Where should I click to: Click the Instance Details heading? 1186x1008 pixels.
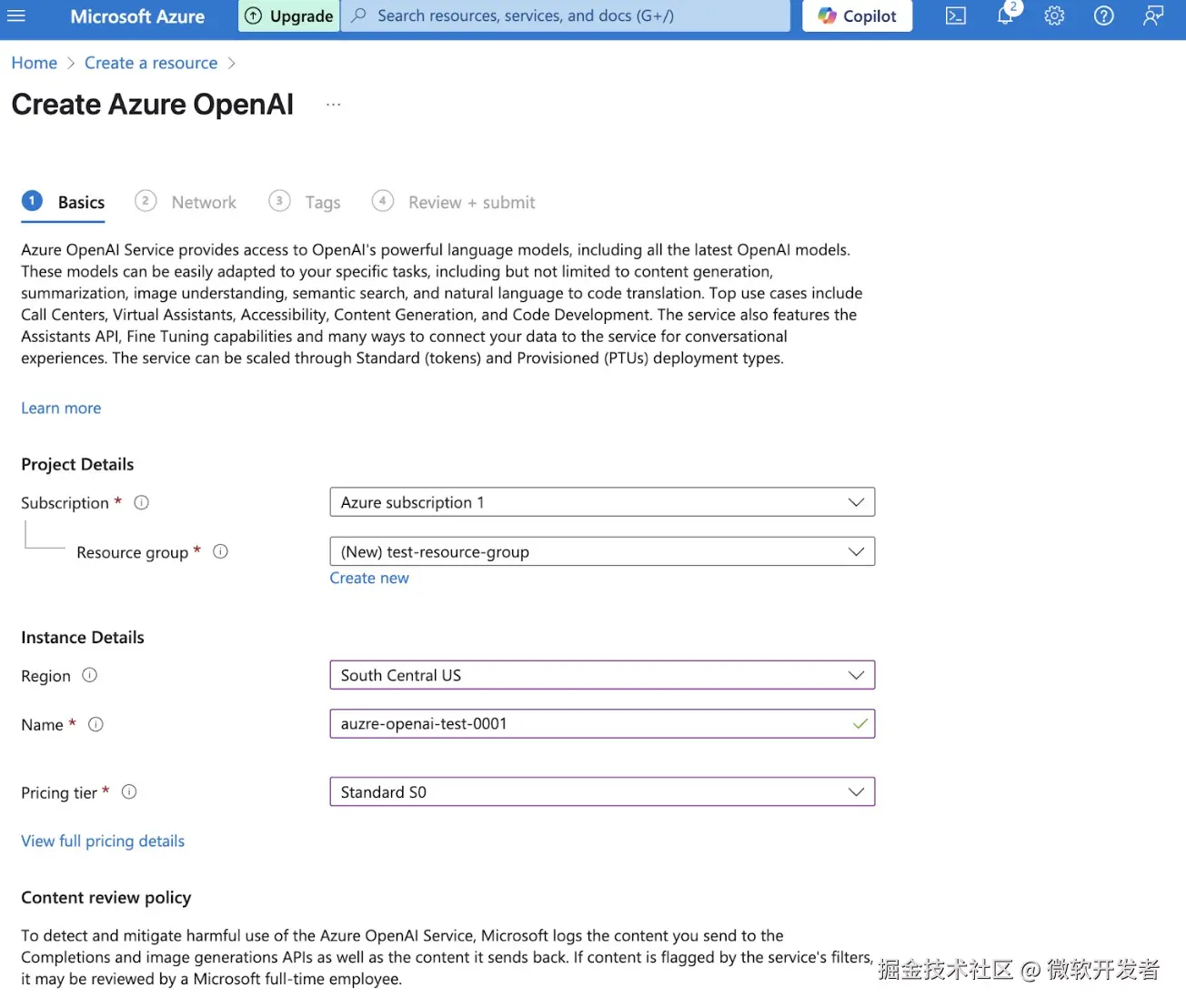[83, 638]
